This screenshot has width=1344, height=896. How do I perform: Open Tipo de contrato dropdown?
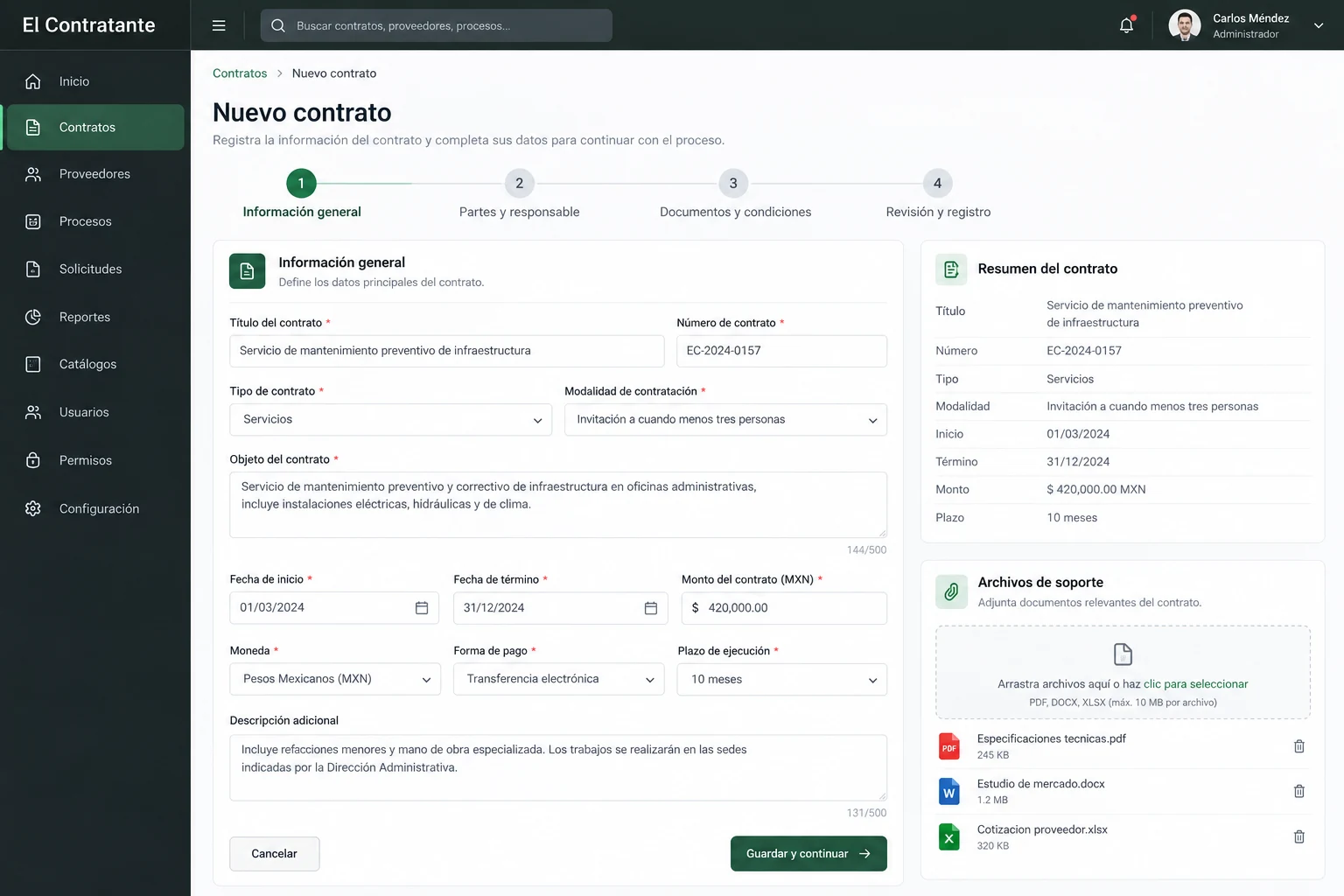click(390, 419)
